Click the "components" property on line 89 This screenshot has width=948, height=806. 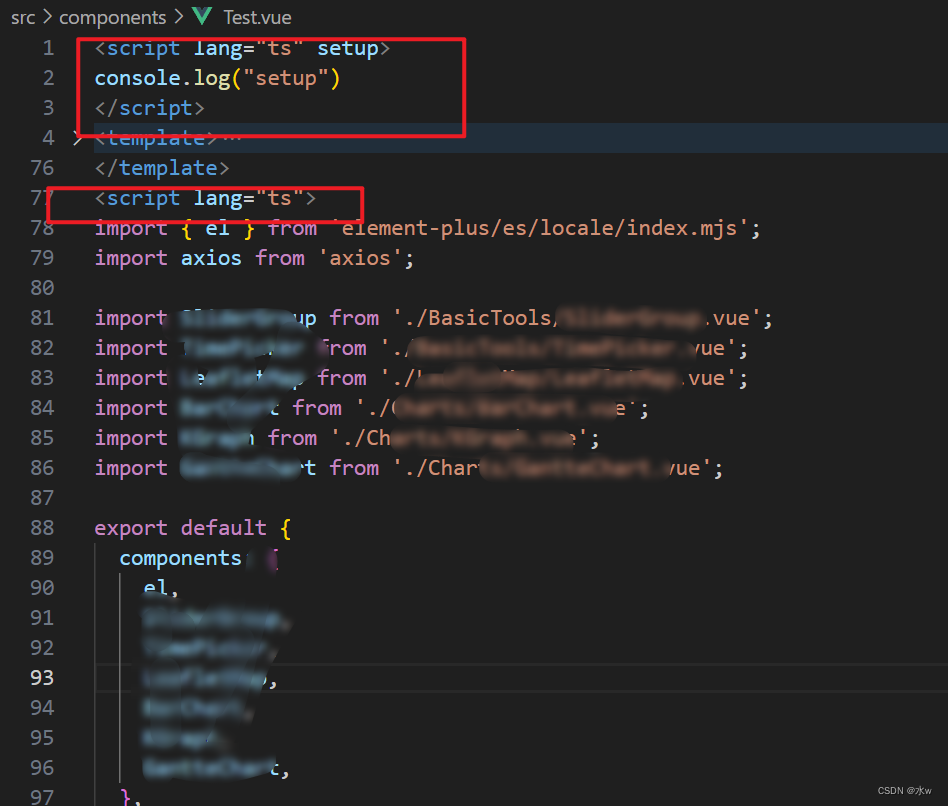180,558
